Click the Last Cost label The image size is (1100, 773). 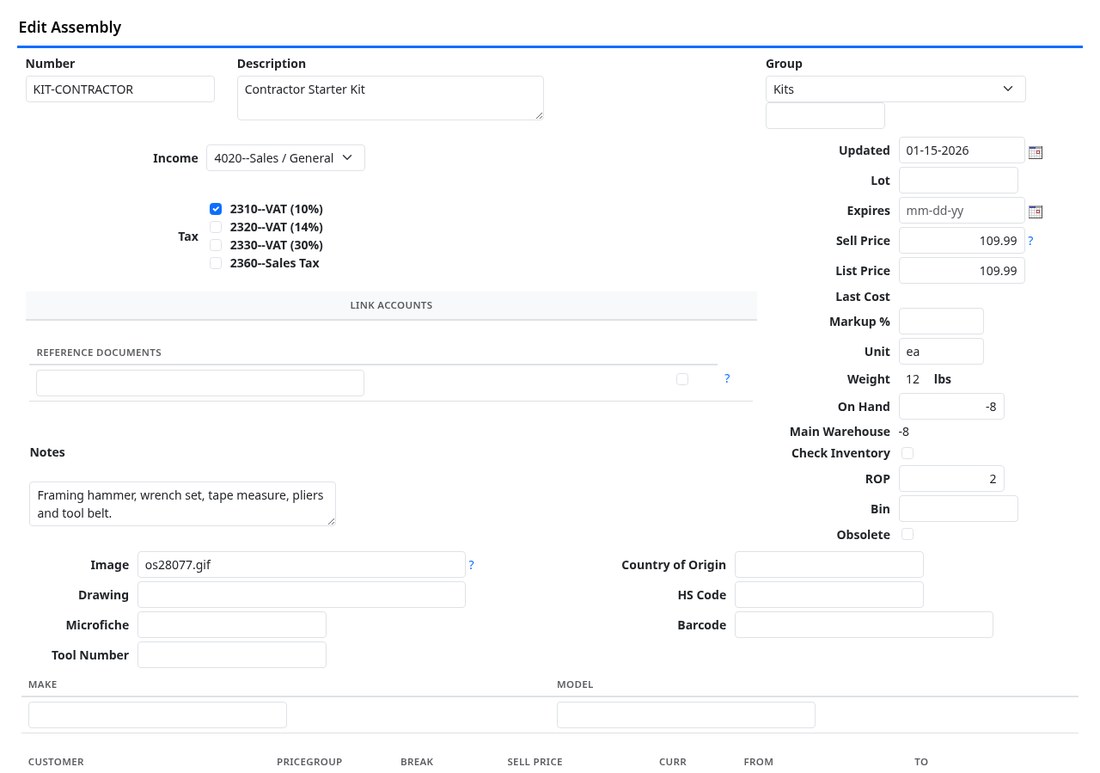pyautogui.click(x=862, y=297)
